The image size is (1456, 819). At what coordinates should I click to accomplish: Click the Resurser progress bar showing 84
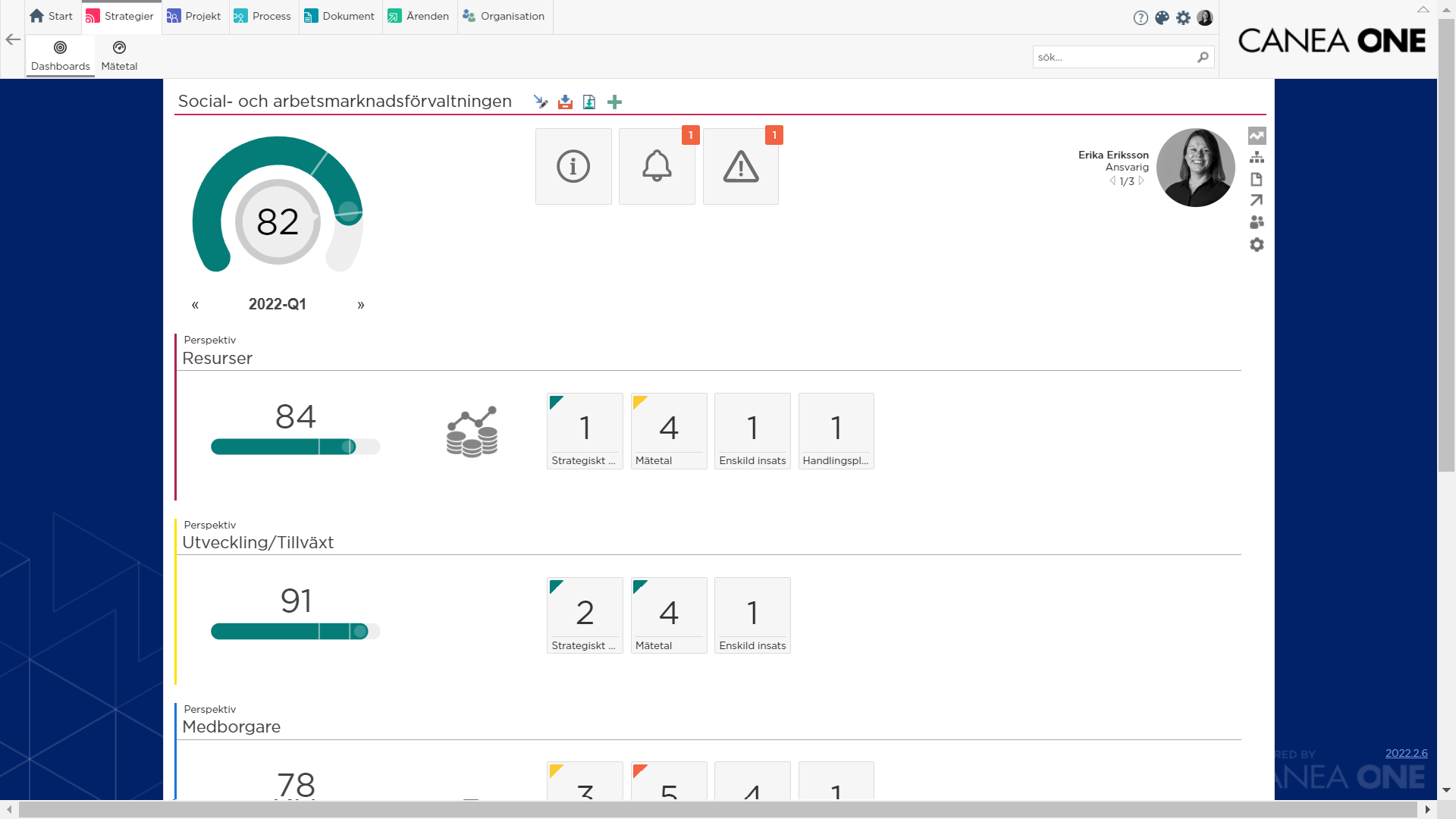point(295,447)
